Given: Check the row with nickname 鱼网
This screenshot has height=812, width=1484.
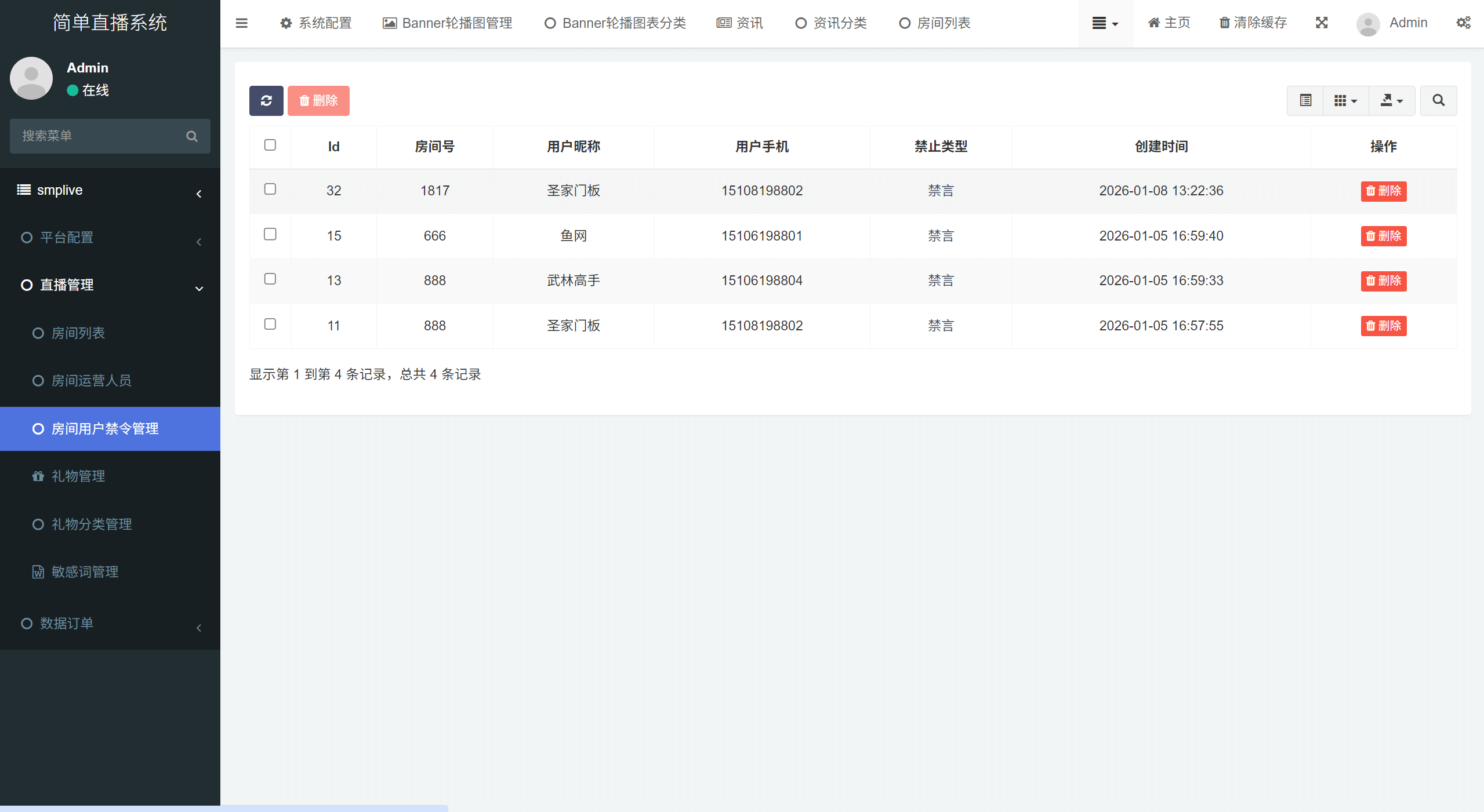Looking at the screenshot, I should (270, 234).
